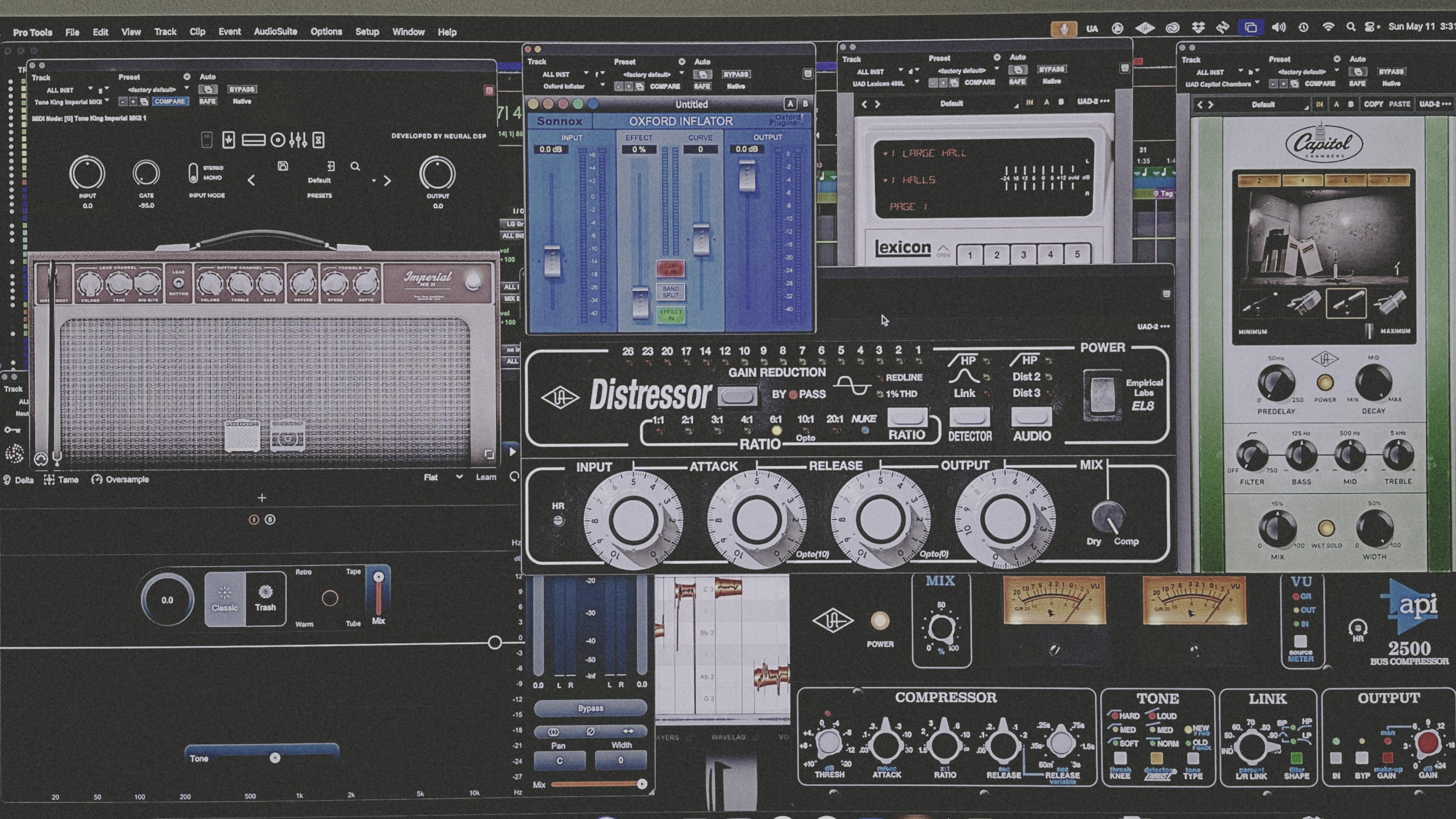Image resolution: width=1456 pixels, height=819 pixels.
Task: Click the import preset icon in Tone King
Action: pos(331,166)
